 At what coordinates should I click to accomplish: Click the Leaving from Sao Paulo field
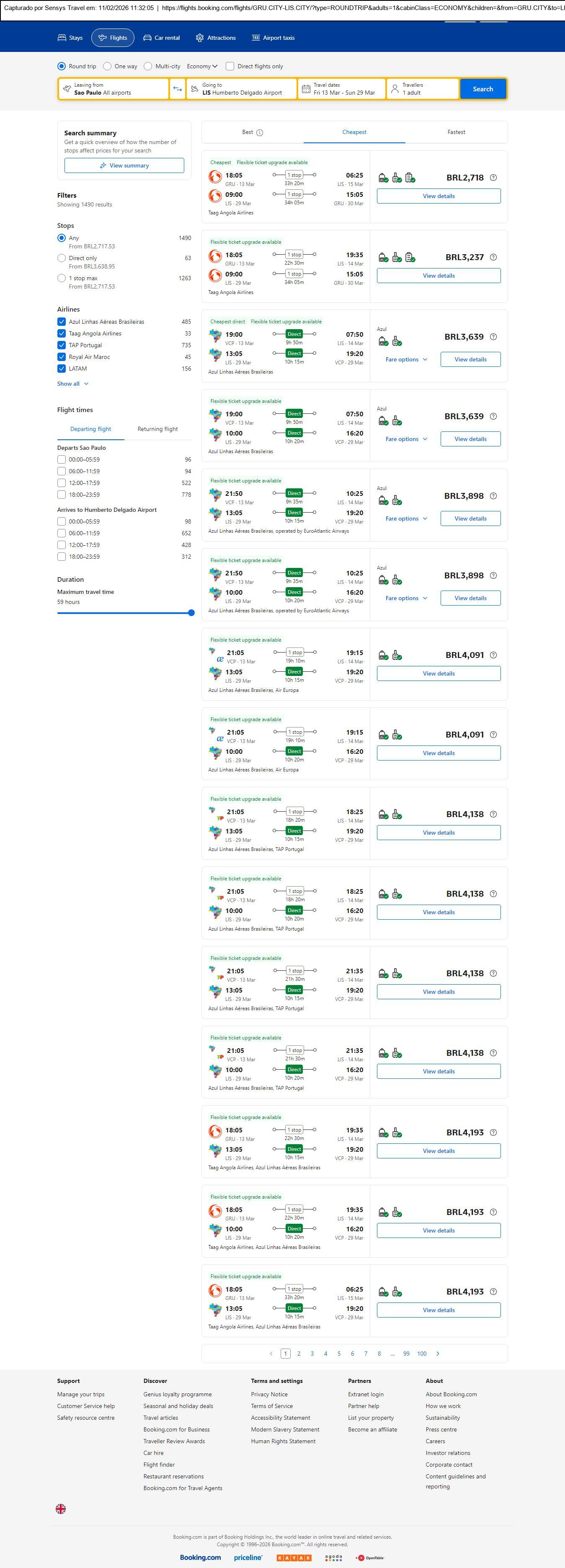[x=114, y=89]
